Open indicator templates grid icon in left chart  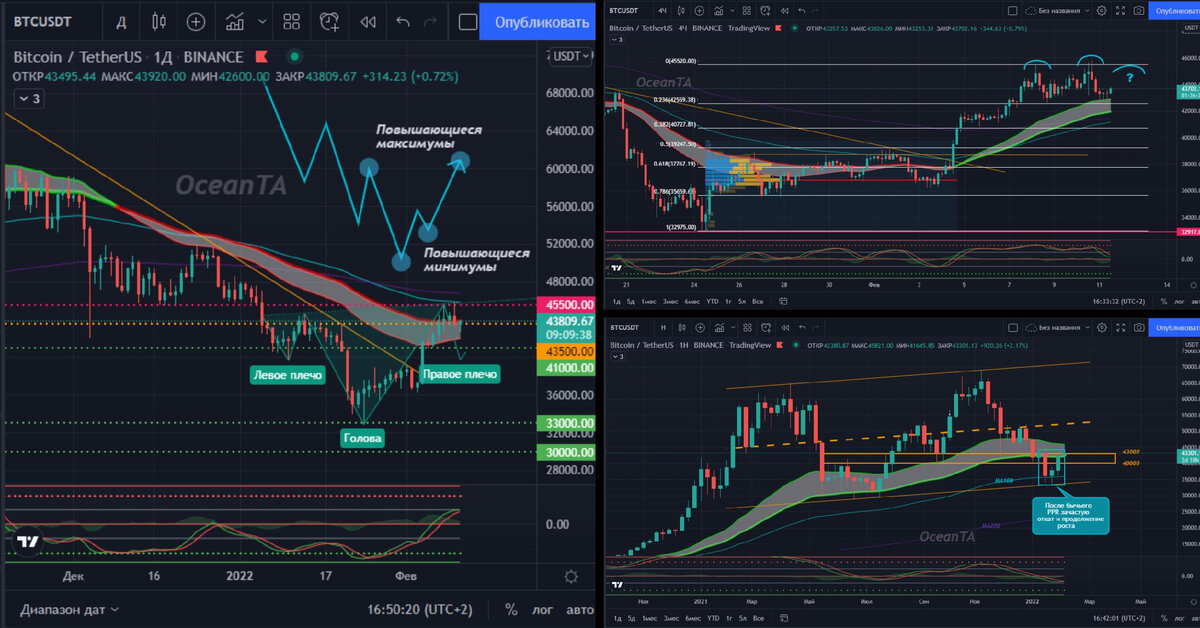point(292,21)
